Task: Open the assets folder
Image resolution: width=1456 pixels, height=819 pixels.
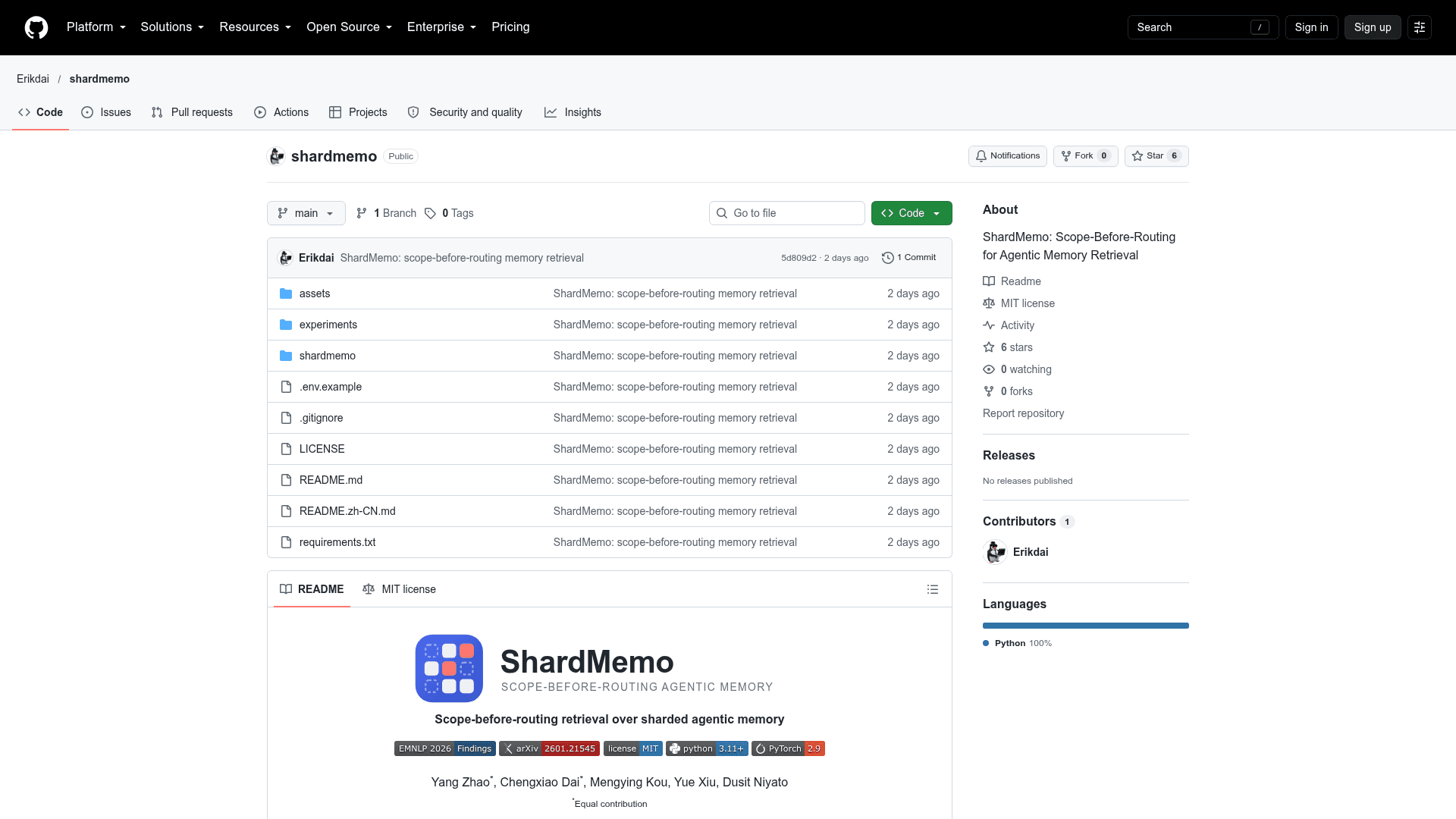Action: pos(315,293)
